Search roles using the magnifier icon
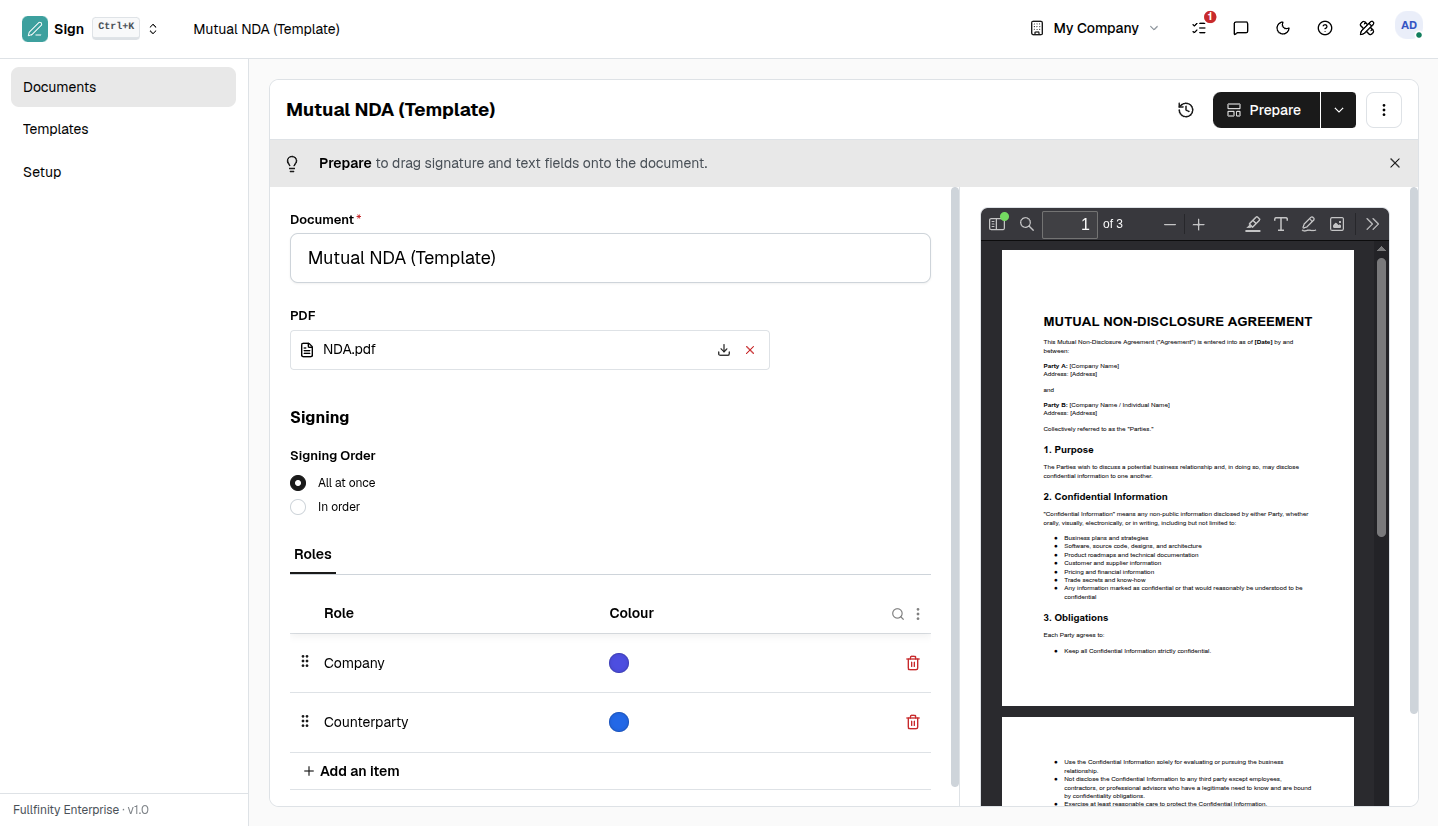The image size is (1438, 826). click(898, 614)
